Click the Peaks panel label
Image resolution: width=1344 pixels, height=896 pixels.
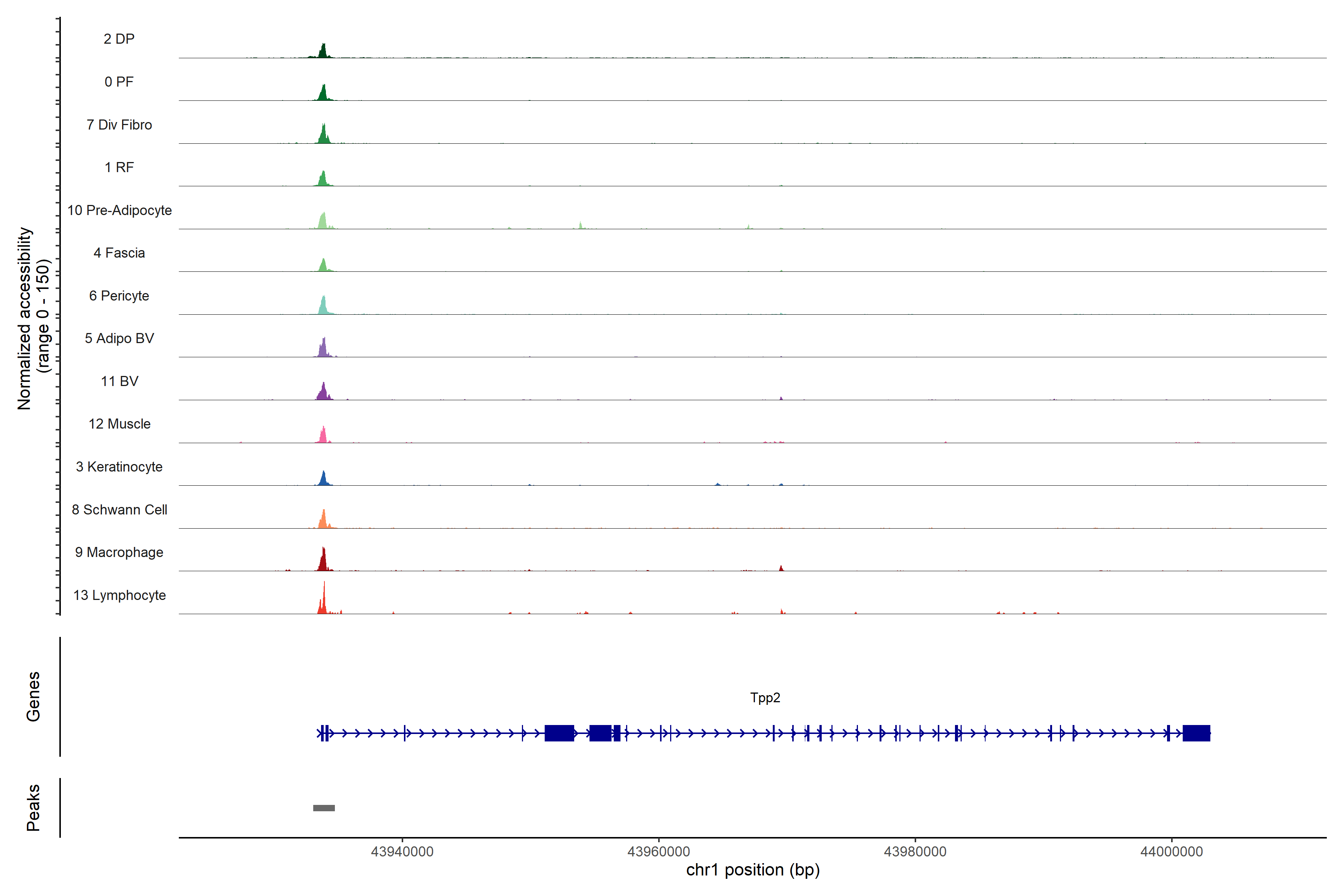33,808
